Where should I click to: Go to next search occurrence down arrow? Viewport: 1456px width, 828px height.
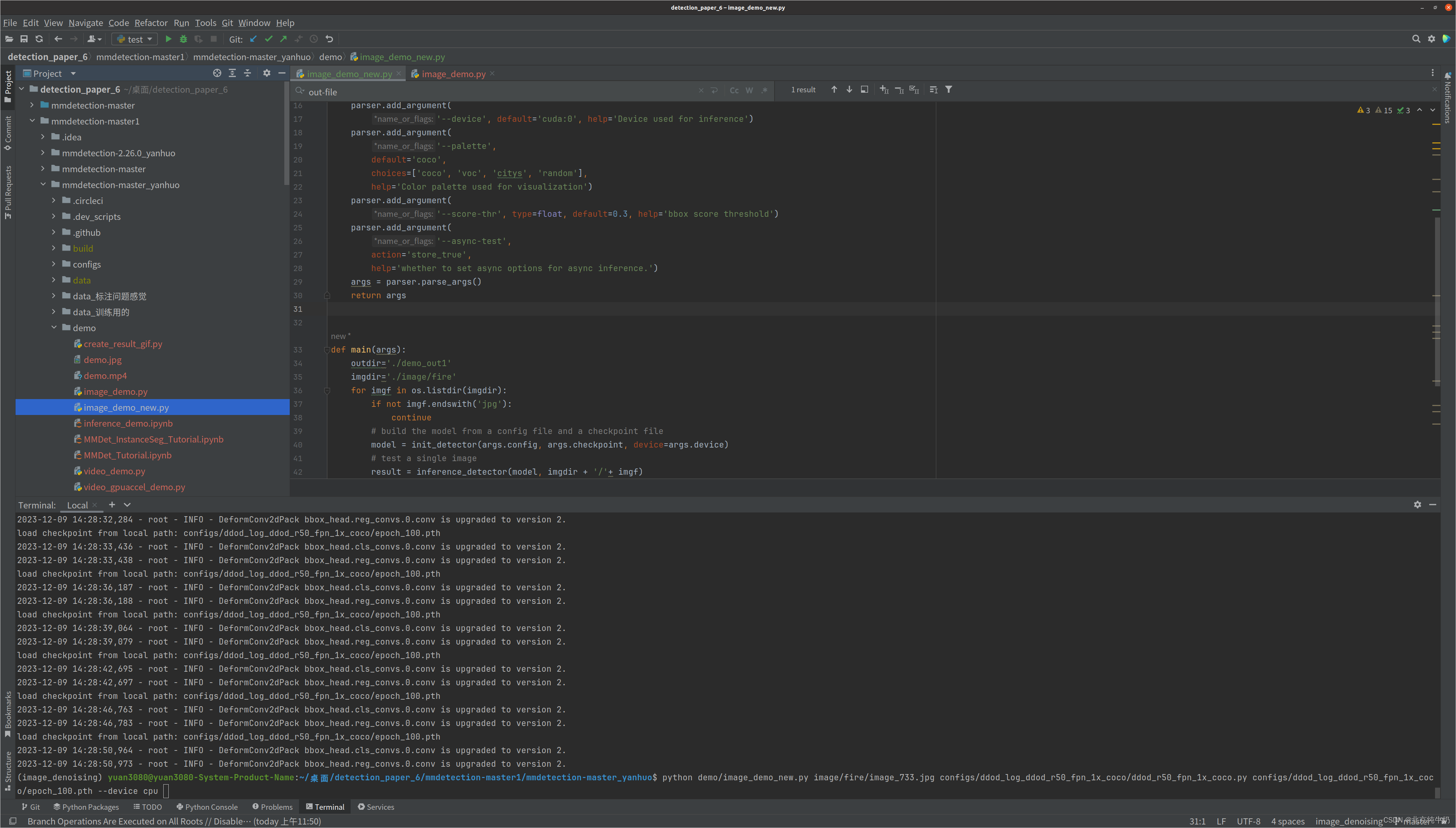coord(849,90)
